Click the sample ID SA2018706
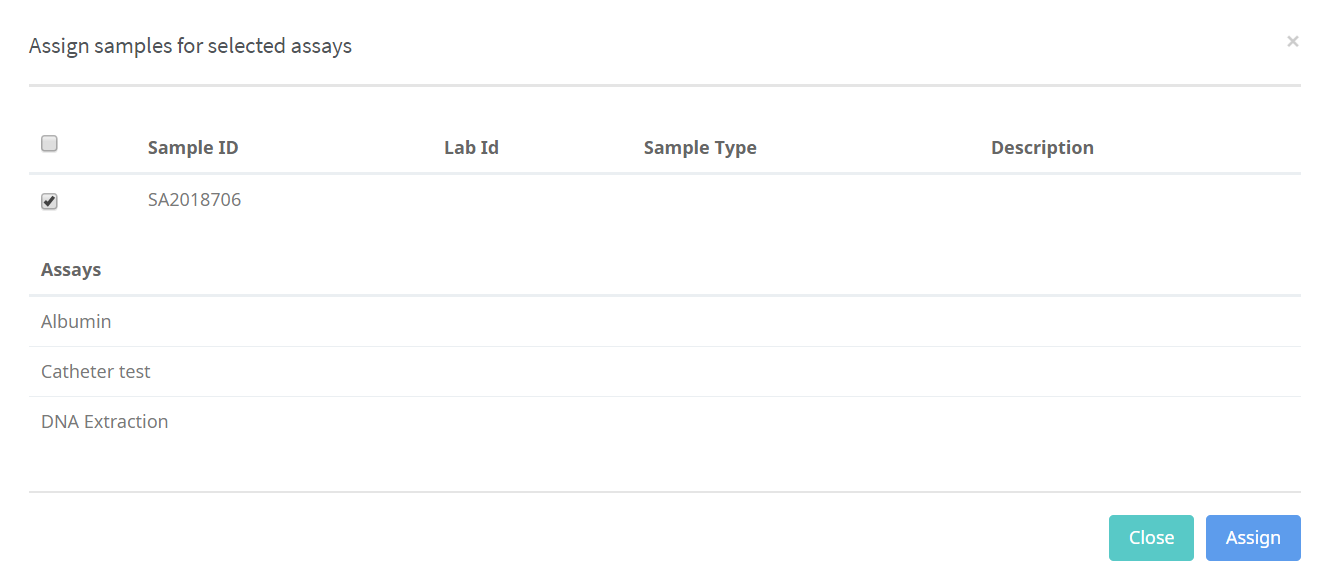 point(194,199)
